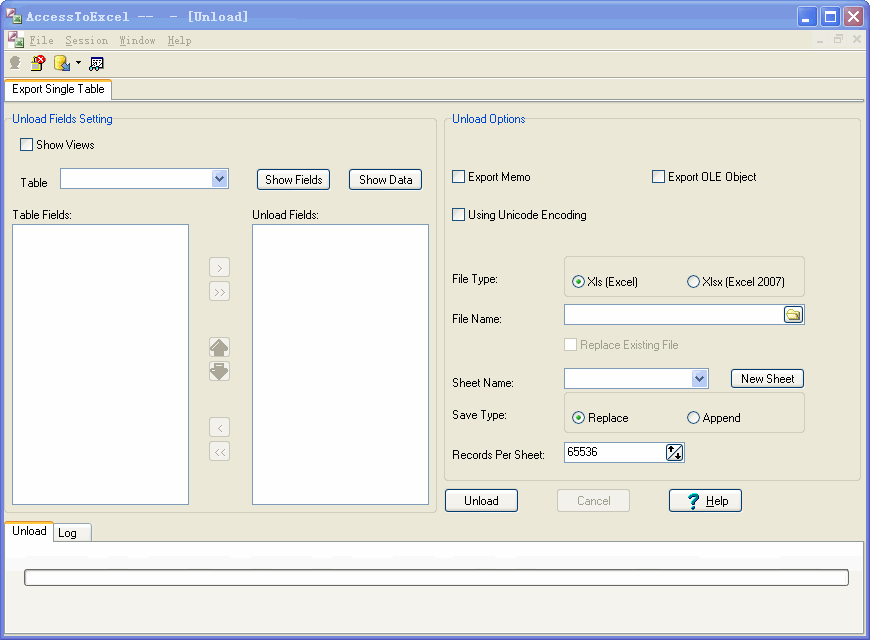Click the Unload button
This screenshot has height=640, width=870.
[x=481, y=501]
